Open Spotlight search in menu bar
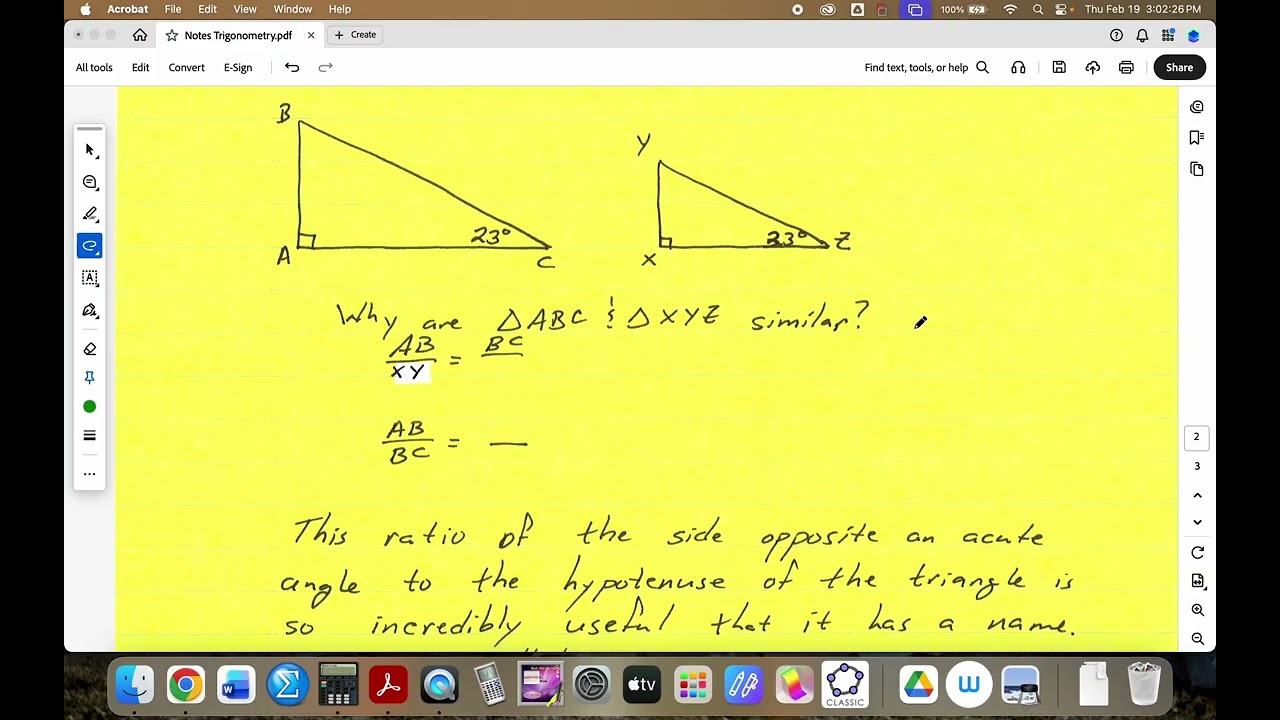 1038,9
